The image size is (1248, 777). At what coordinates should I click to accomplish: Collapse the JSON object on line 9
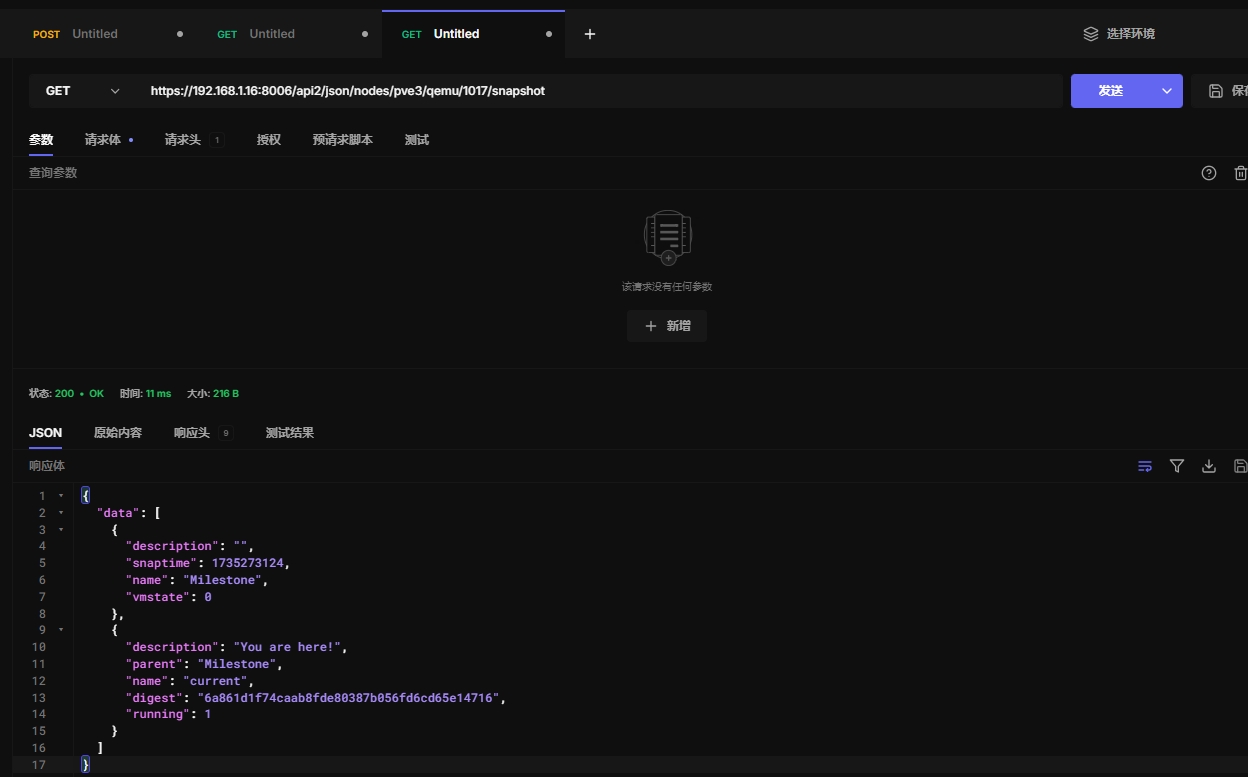pyautogui.click(x=61, y=630)
